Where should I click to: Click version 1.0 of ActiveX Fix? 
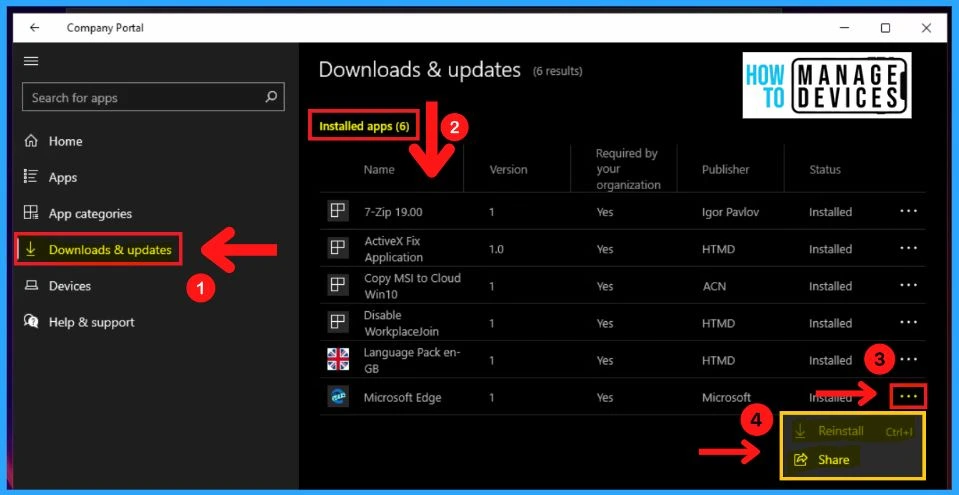point(496,250)
